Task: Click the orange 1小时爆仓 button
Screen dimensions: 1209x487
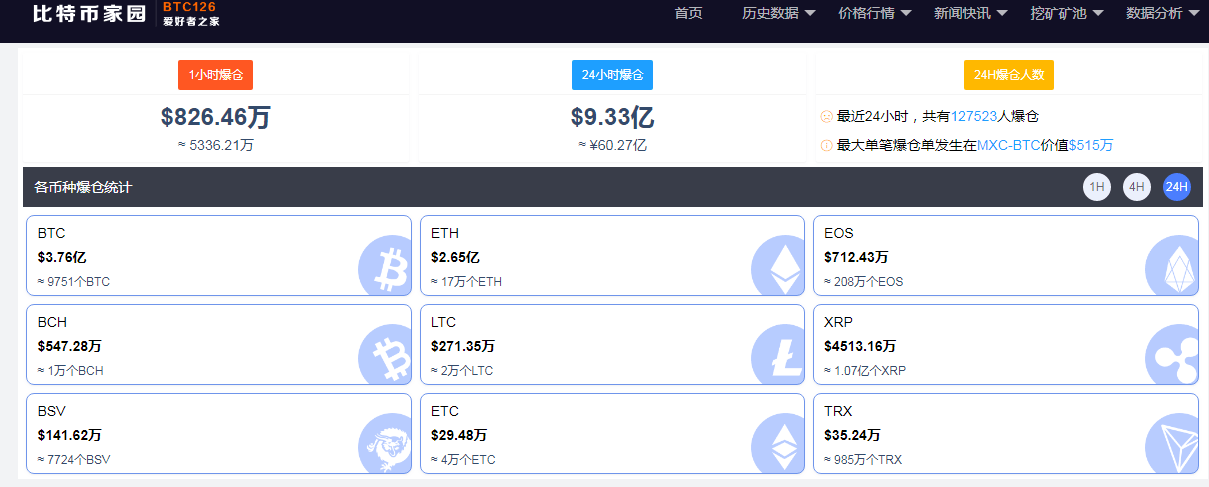Action: pyautogui.click(x=215, y=75)
